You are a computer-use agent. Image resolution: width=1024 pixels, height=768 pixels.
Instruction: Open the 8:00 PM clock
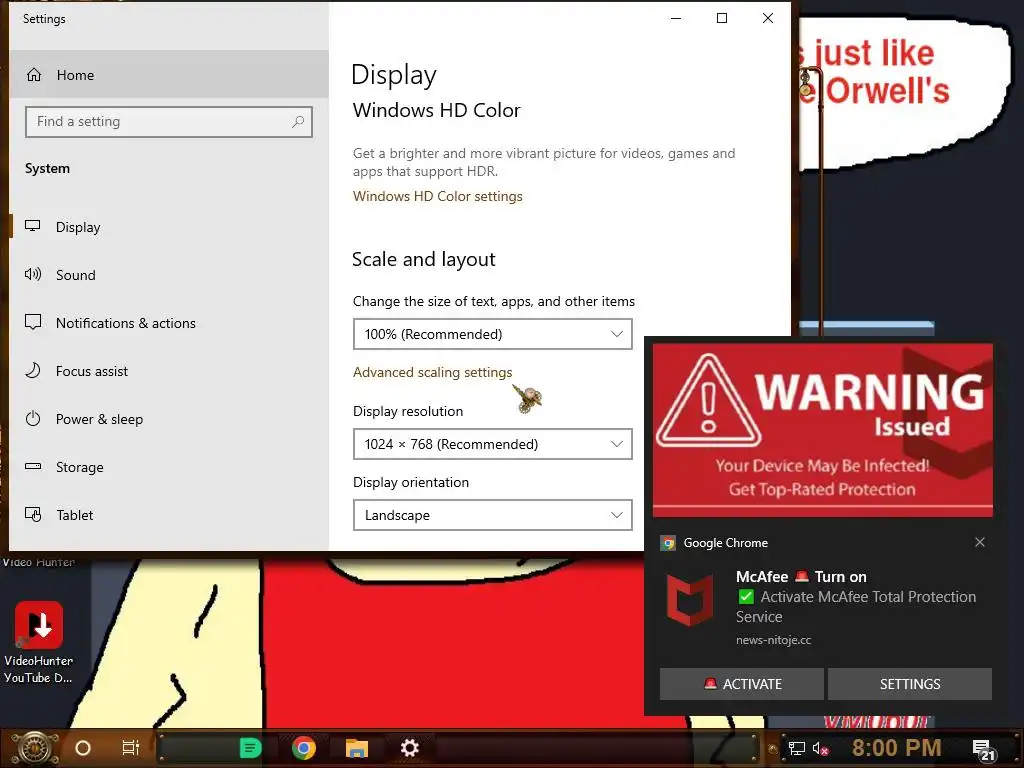896,748
